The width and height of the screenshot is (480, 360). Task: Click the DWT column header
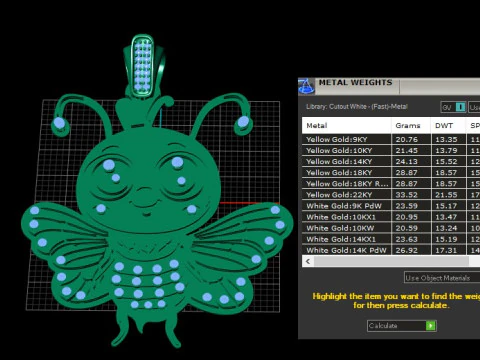click(x=448, y=126)
